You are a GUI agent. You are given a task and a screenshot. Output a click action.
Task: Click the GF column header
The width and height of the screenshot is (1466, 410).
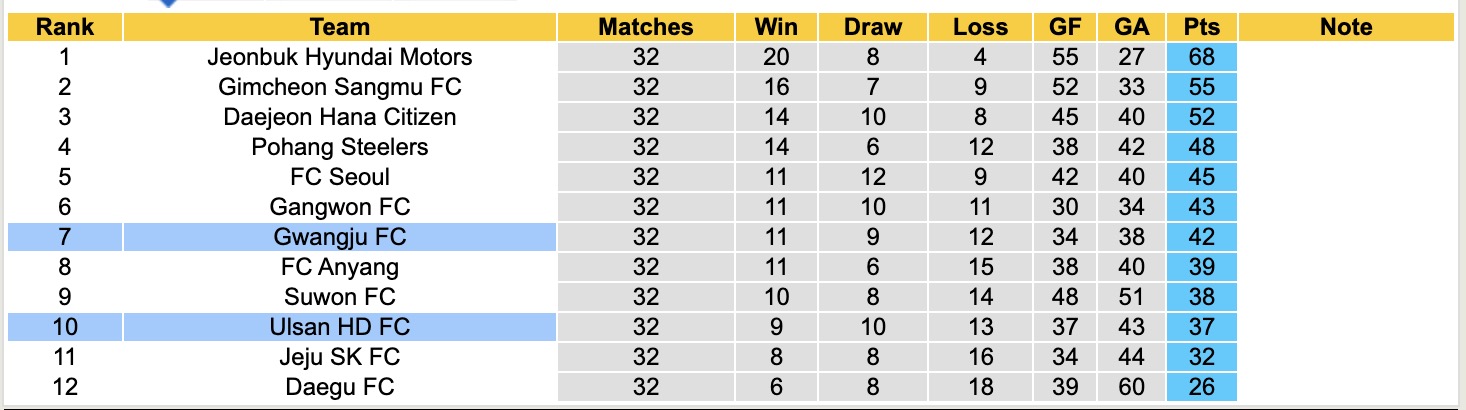(1065, 27)
